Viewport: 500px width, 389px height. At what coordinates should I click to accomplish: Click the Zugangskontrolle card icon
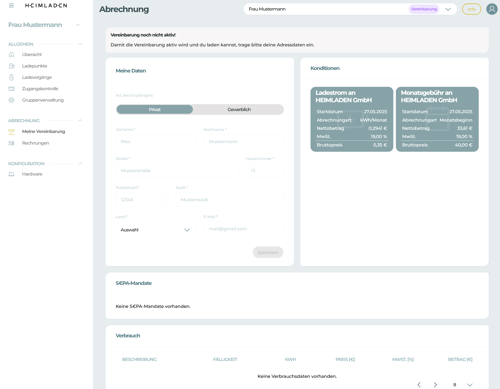(x=11, y=89)
